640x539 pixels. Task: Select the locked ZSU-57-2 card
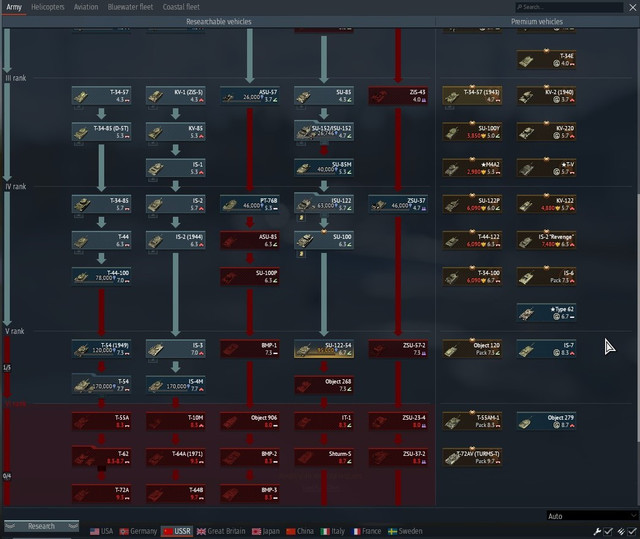point(398,349)
